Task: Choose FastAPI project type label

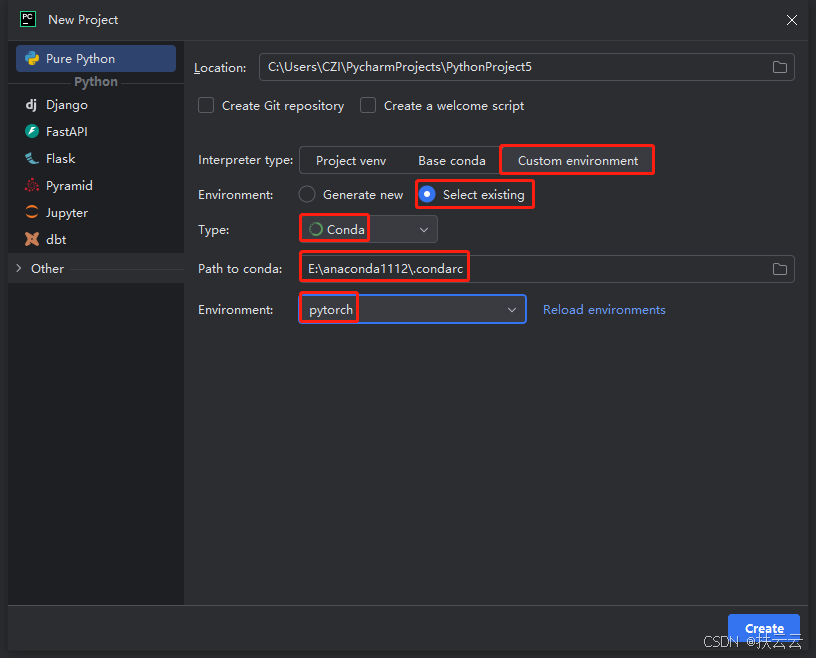Action: [67, 132]
